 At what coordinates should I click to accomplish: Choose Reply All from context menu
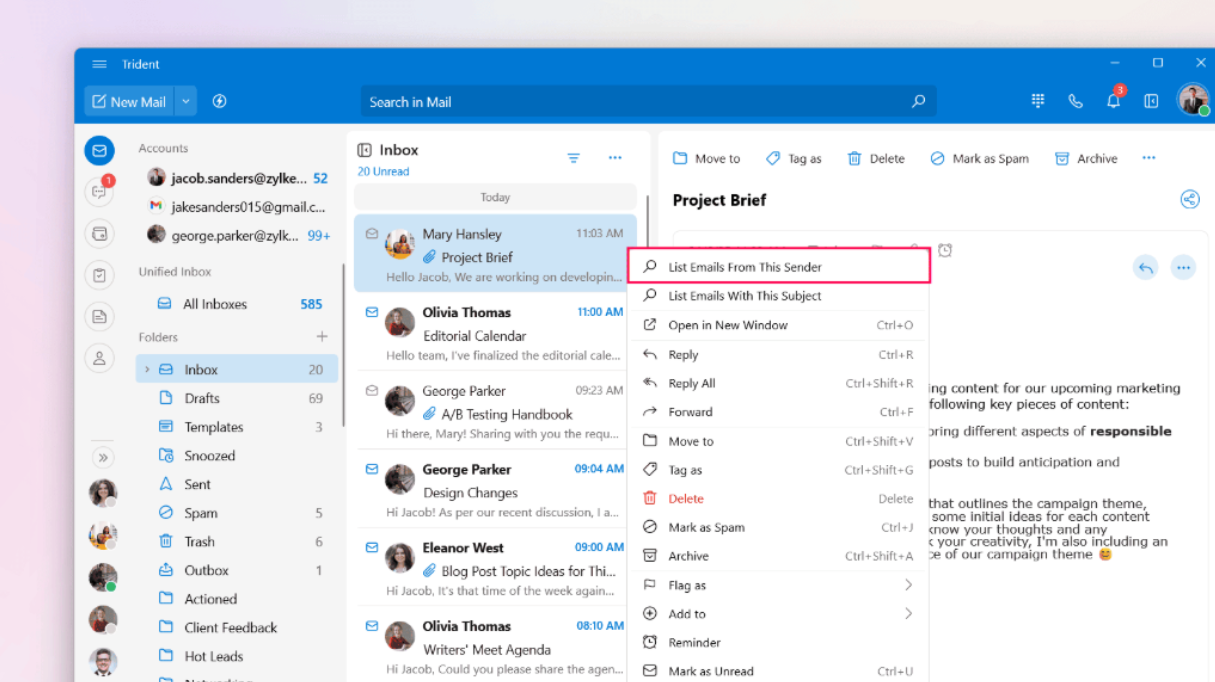coord(778,383)
